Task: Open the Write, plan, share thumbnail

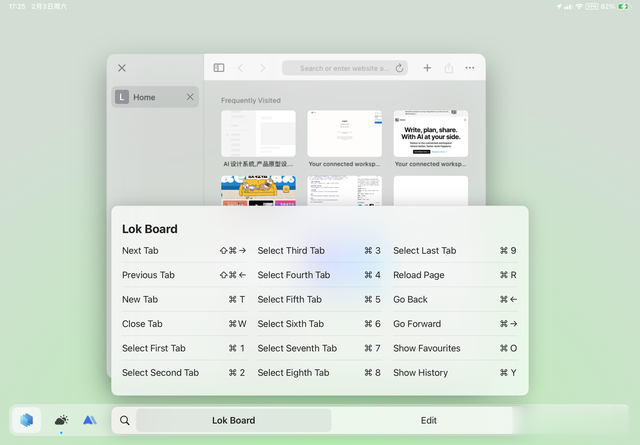Action: (x=431, y=134)
